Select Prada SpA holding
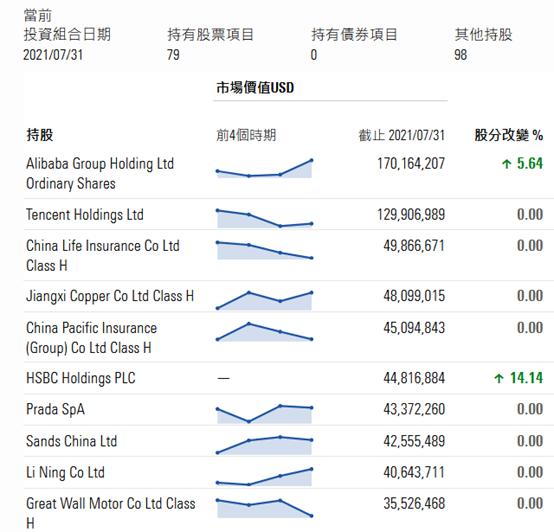Screen dimensions: 554x532 click(x=55, y=410)
